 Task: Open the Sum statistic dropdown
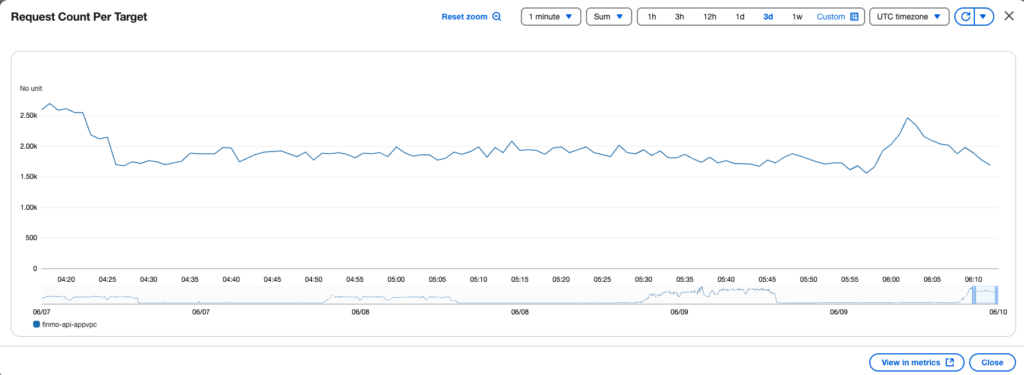coord(609,17)
